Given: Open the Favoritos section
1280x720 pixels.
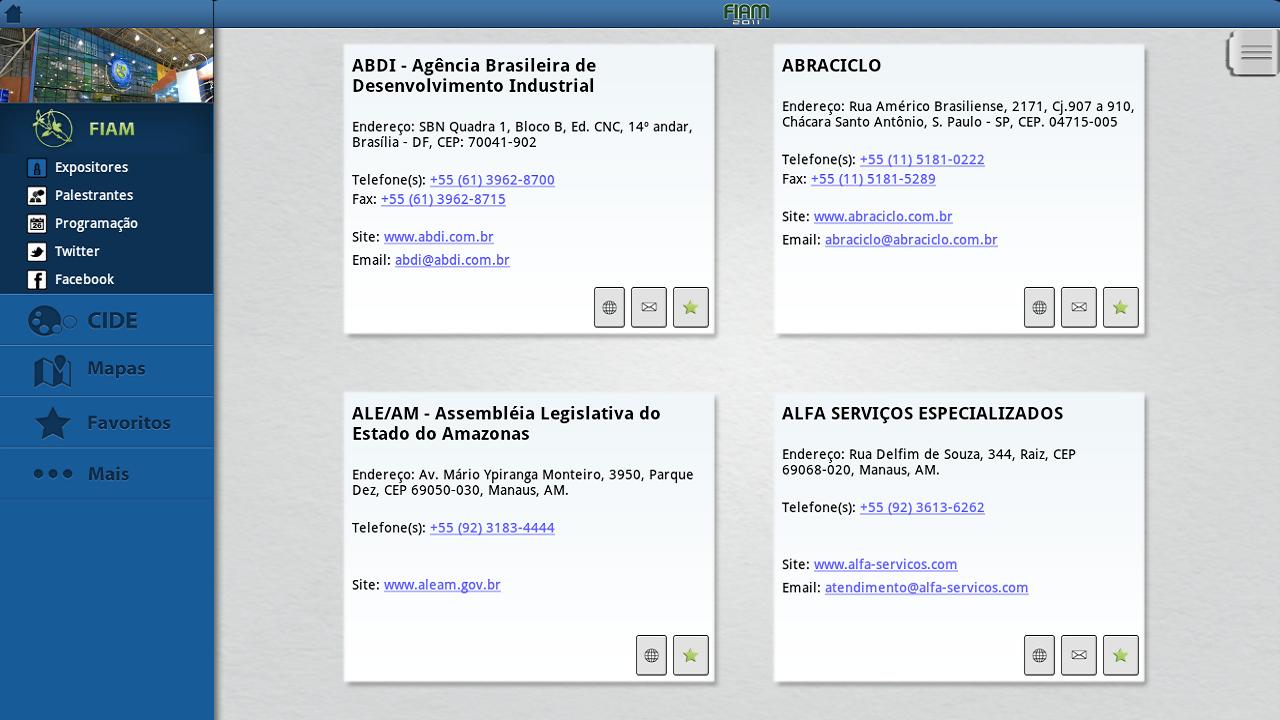Looking at the screenshot, I should tap(107, 422).
